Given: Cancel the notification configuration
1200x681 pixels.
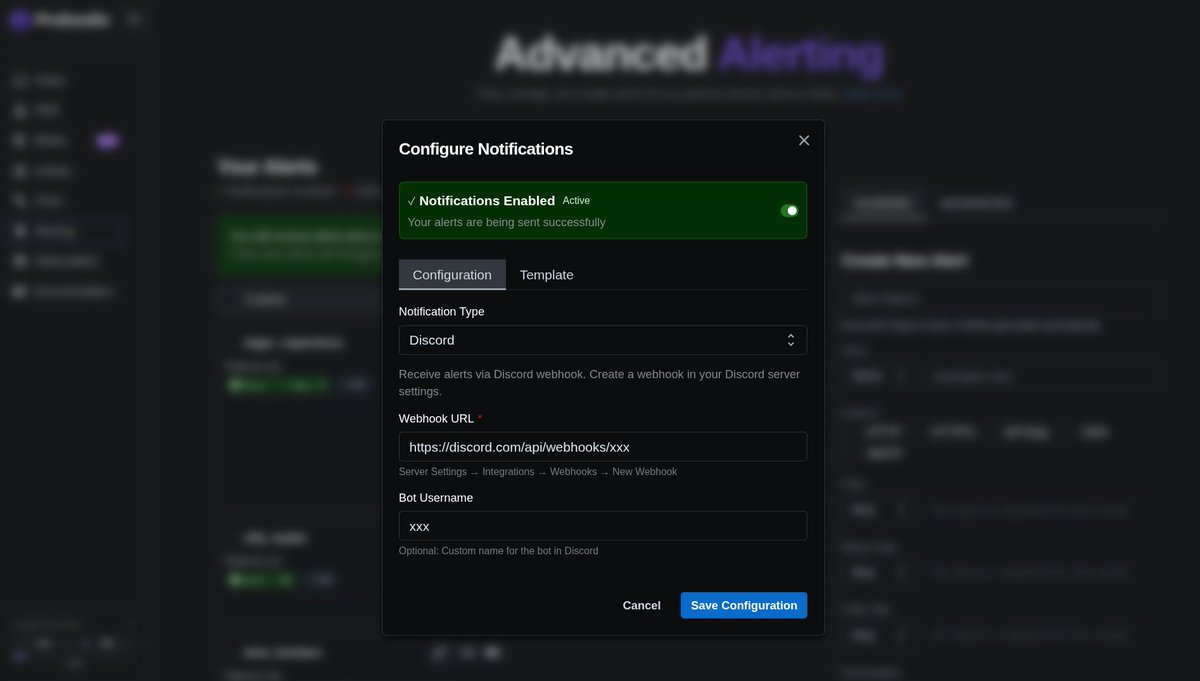Looking at the screenshot, I should 642,605.
